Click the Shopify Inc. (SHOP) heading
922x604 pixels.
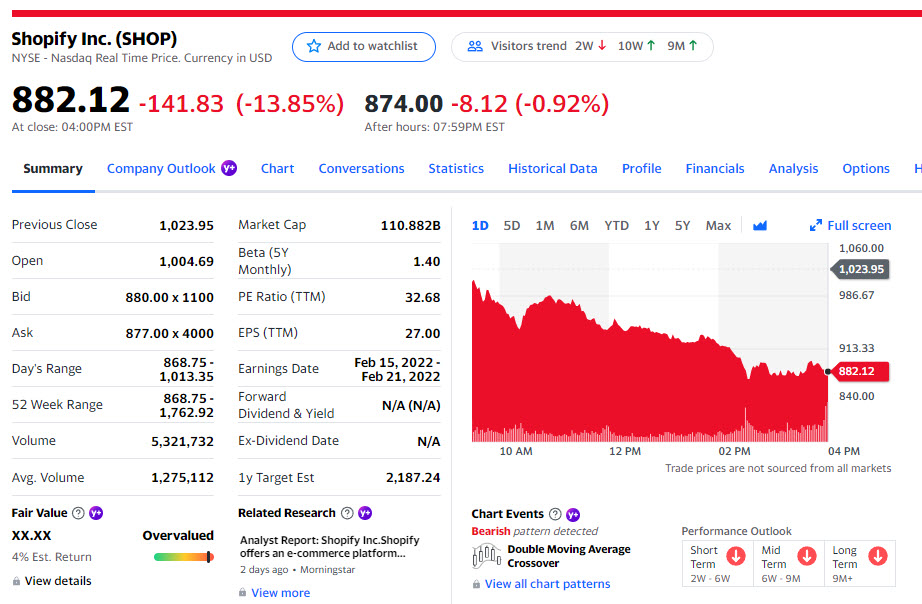[x=94, y=39]
